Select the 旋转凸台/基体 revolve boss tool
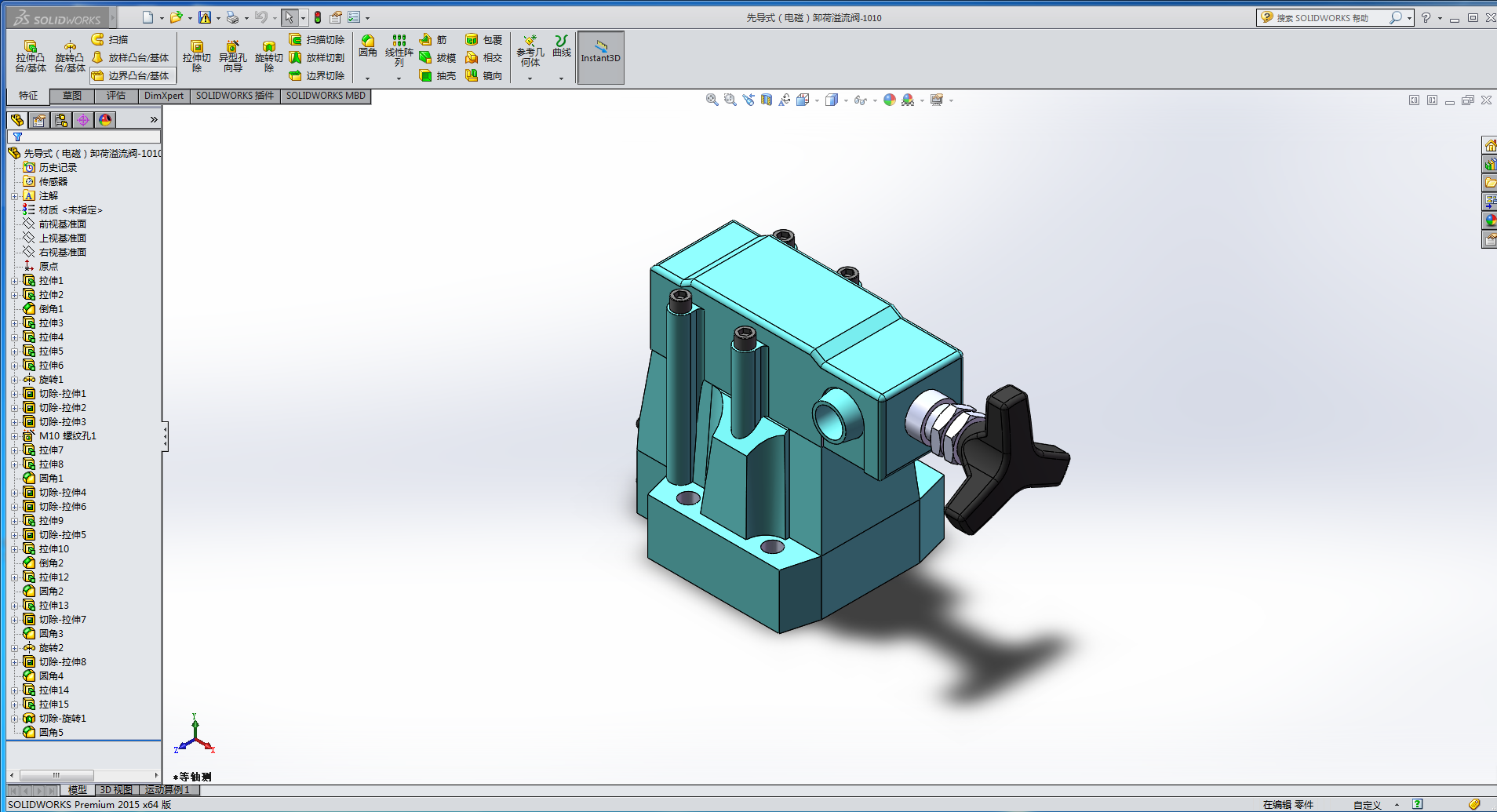The width and height of the screenshot is (1497, 812). pos(70,56)
